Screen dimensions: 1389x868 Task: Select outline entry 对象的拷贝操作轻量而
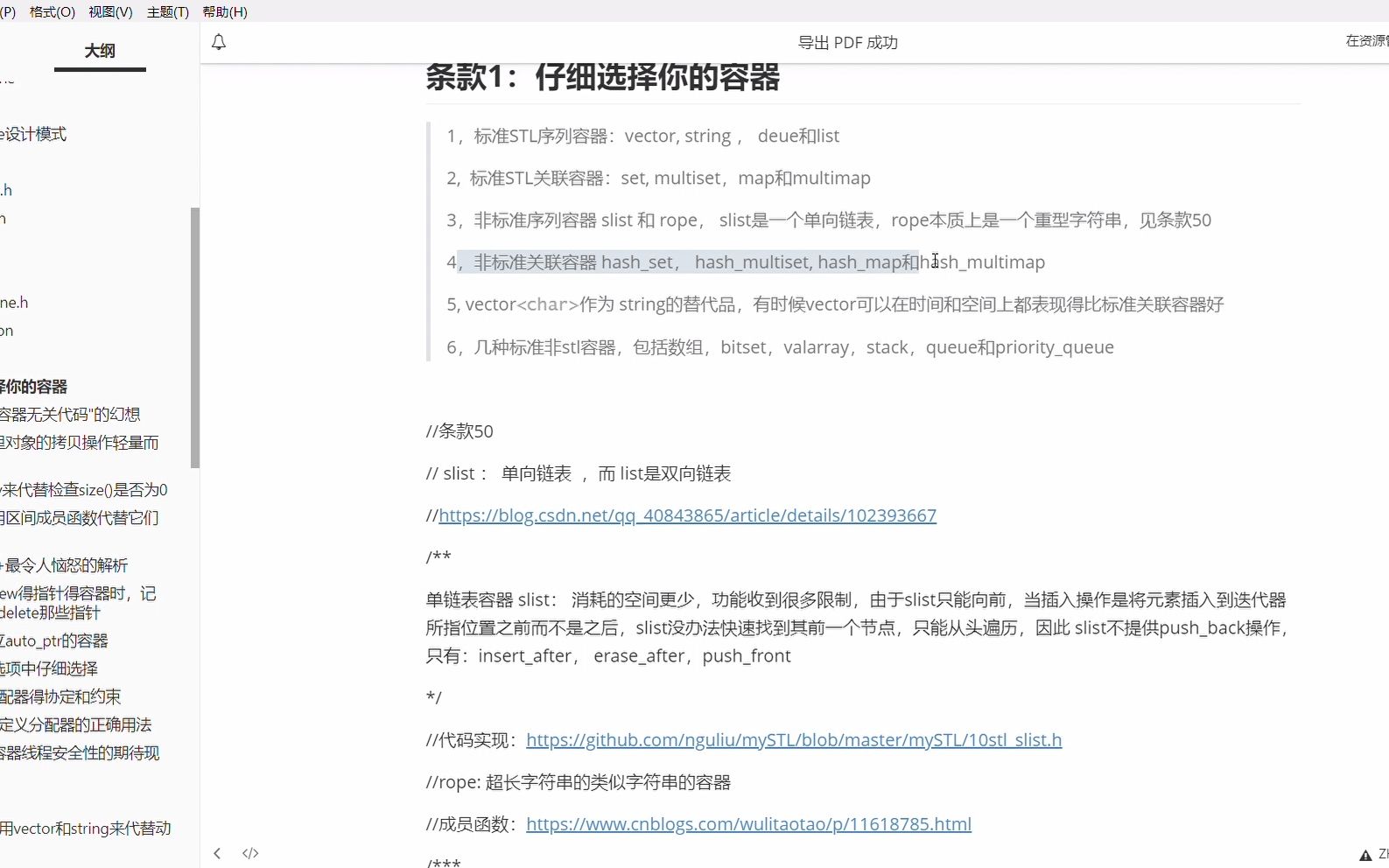[x=80, y=443]
